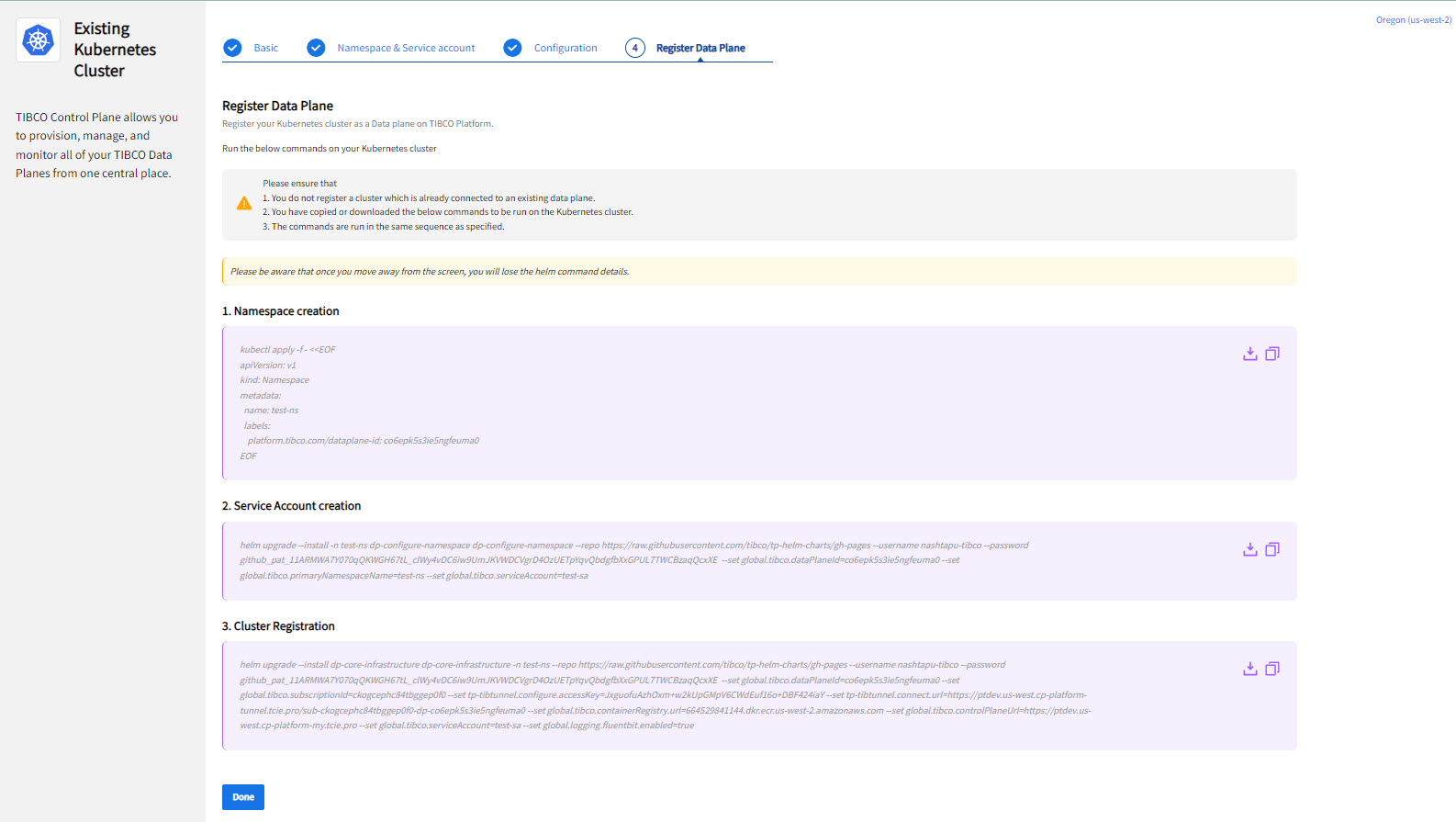1456x822 pixels.
Task: Click 'Register your Kubernetes cluster' subtitle text
Action: point(358,124)
